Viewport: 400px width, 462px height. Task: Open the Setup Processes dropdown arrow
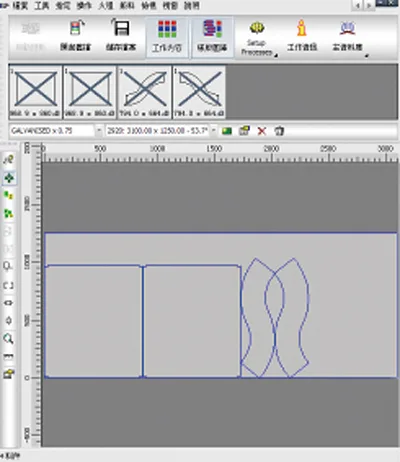click(x=276, y=56)
